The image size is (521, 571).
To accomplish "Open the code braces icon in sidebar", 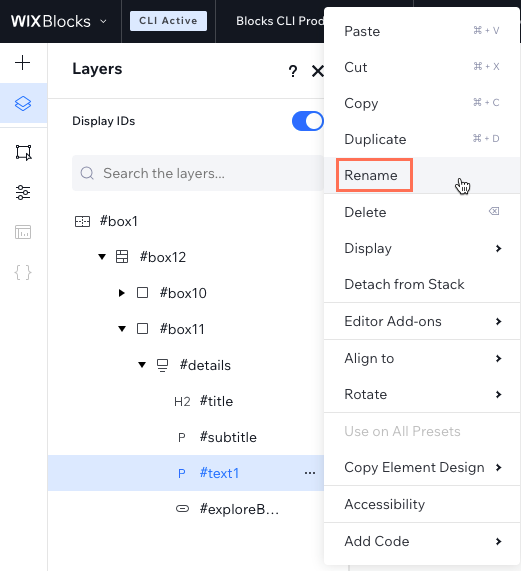I will coord(23,272).
